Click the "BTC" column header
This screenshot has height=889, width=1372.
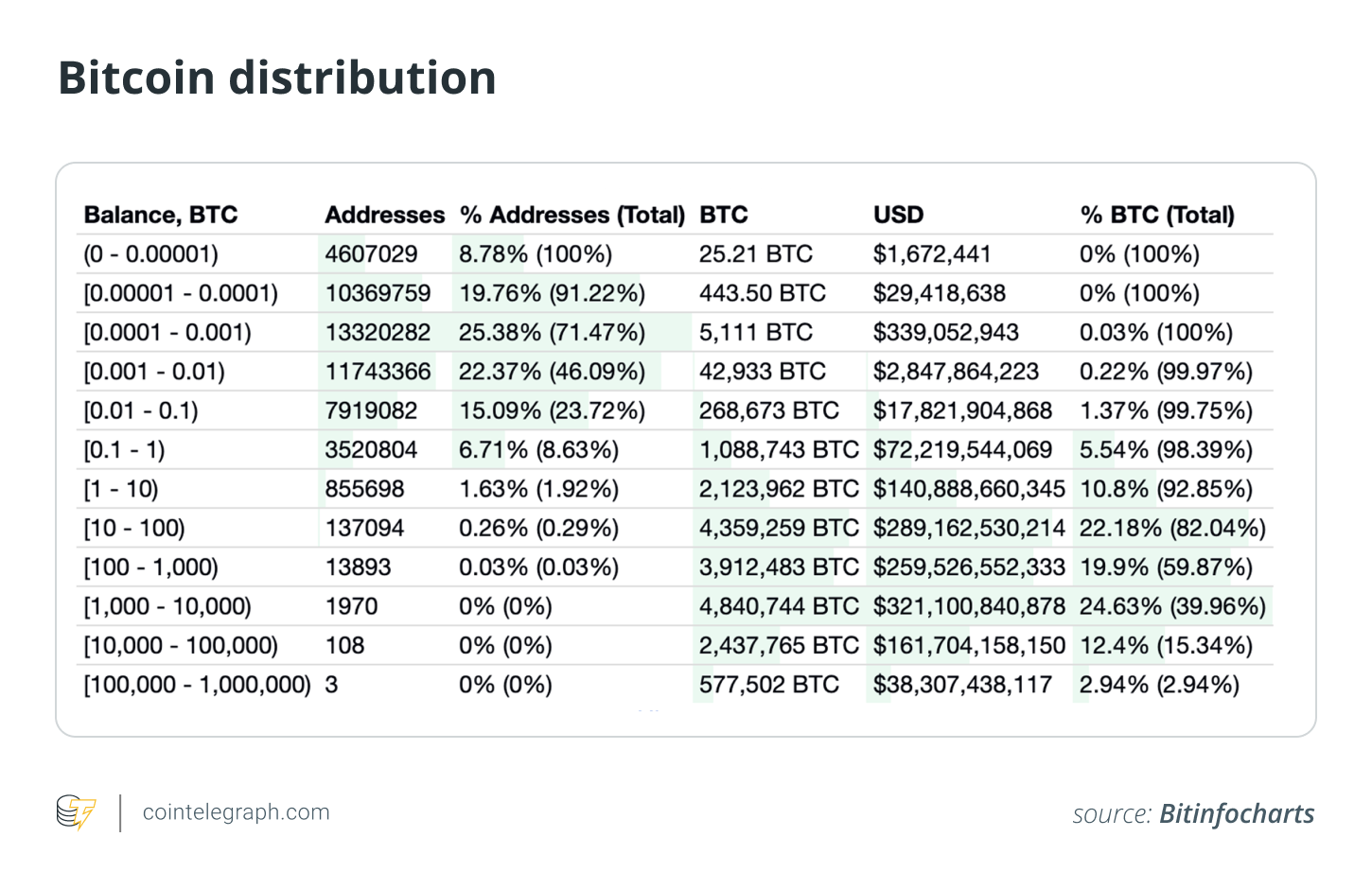click(x=724, y=215)
